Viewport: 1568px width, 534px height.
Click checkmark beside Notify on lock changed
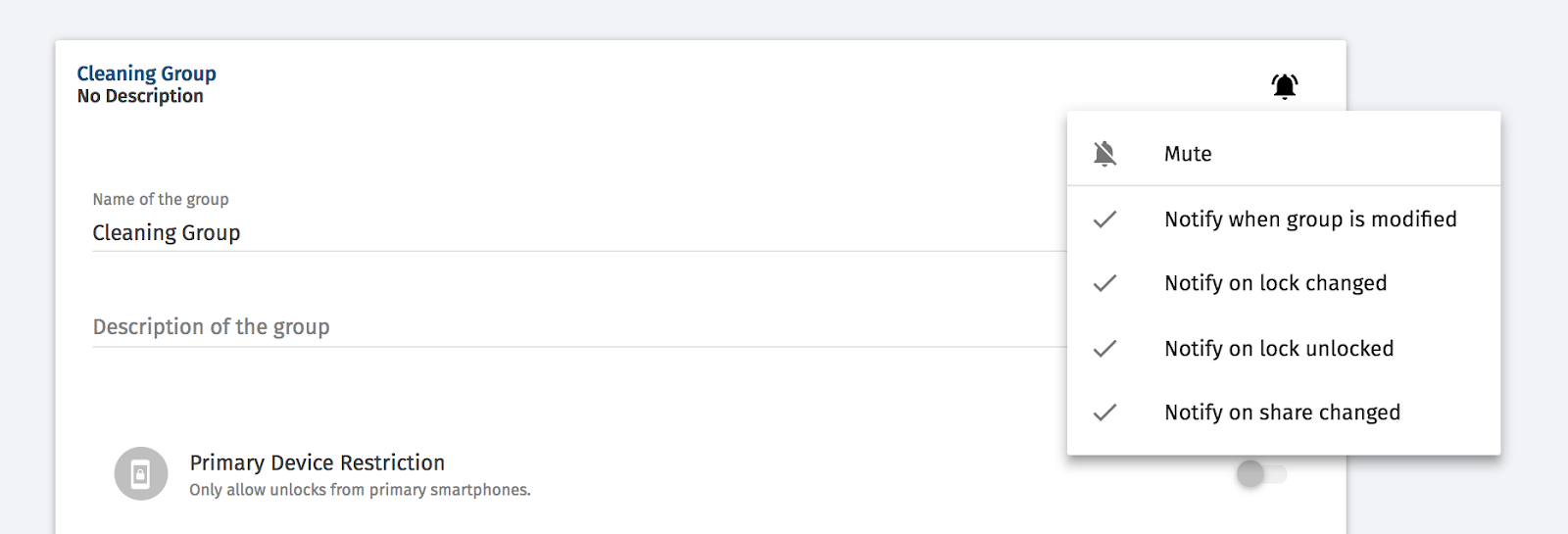tap(1104, 283)
